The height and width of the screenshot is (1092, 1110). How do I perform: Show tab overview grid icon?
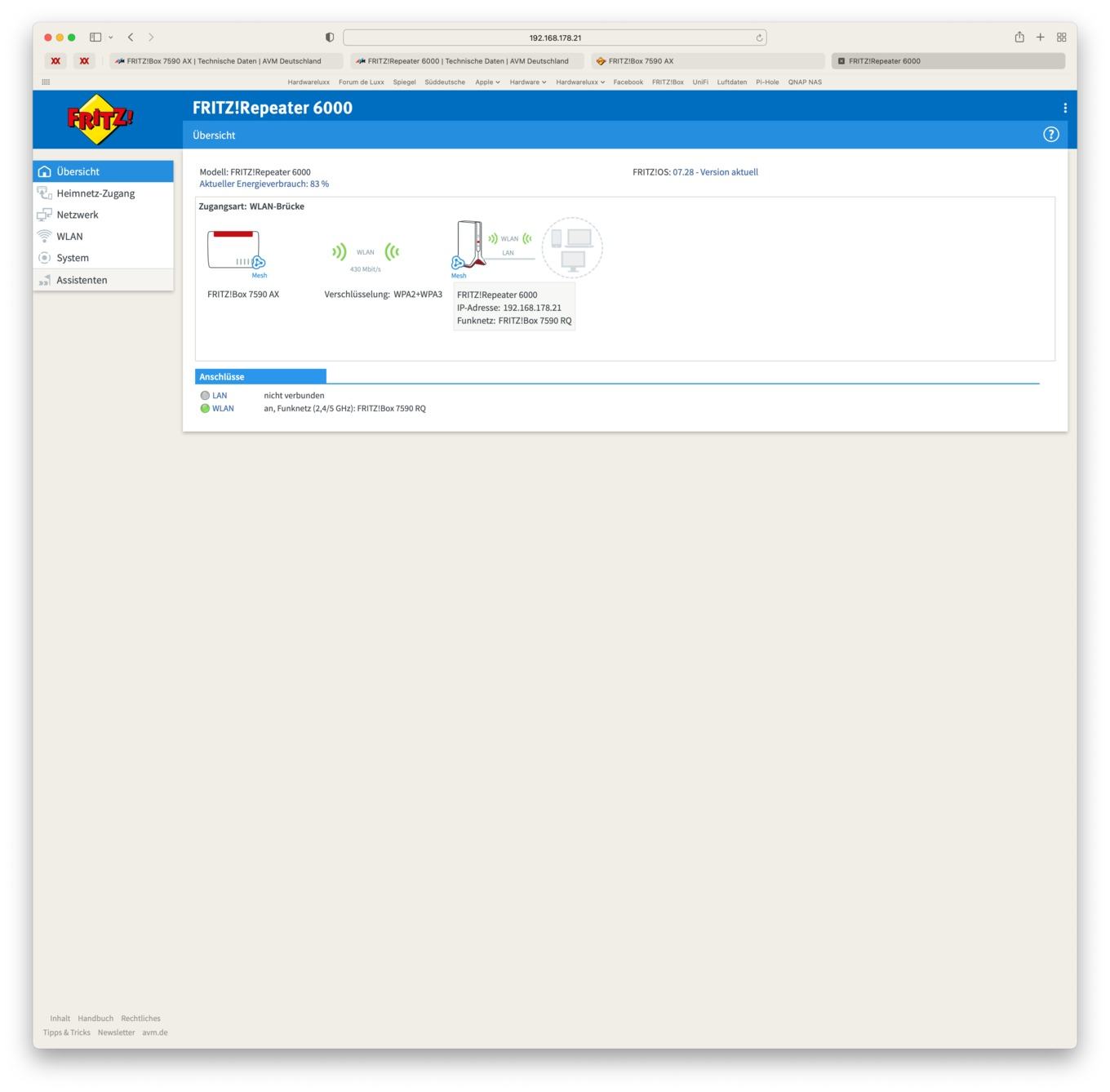1062,38
